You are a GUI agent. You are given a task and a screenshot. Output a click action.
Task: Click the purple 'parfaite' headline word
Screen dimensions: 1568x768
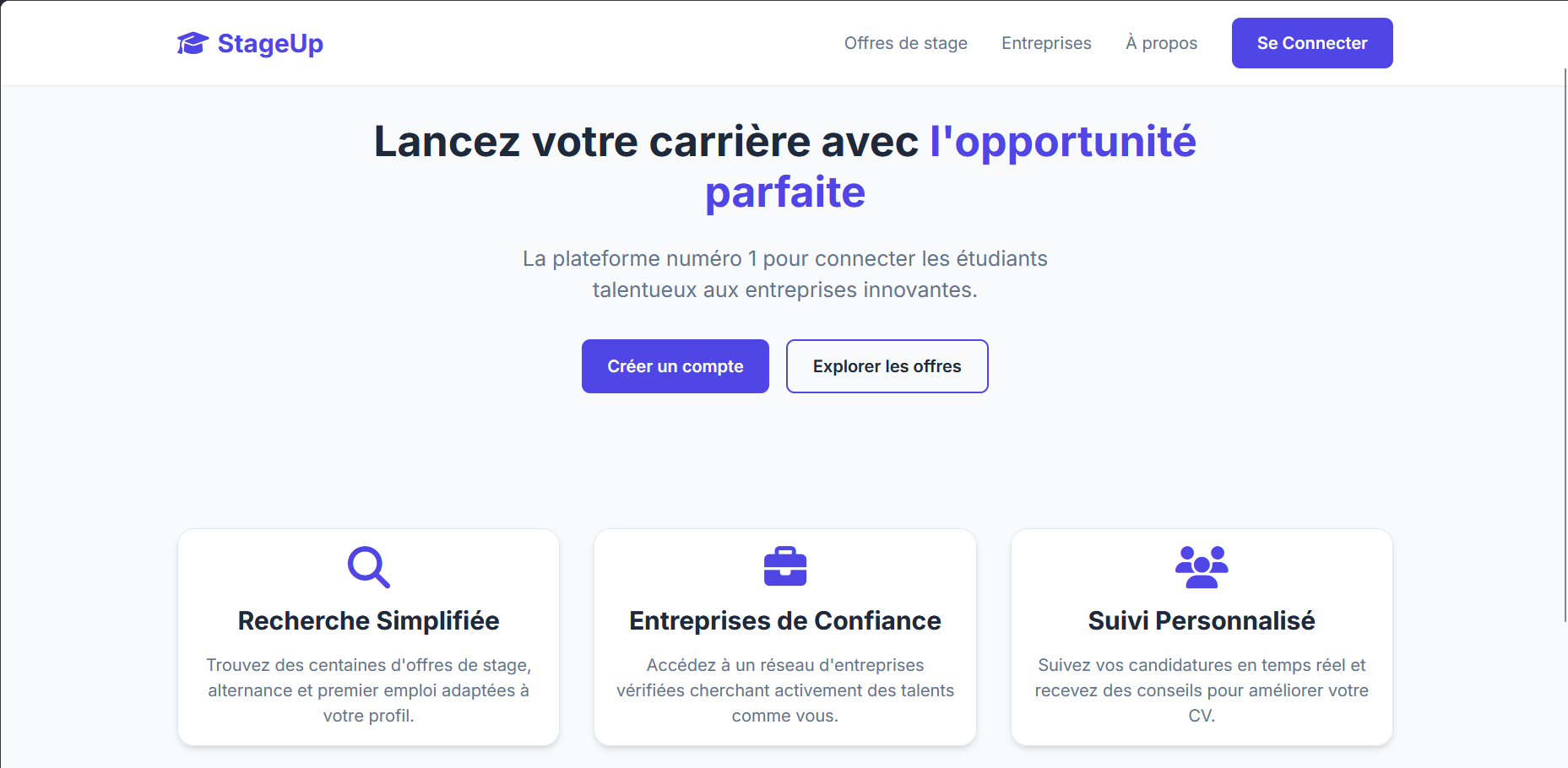(784, 192)
